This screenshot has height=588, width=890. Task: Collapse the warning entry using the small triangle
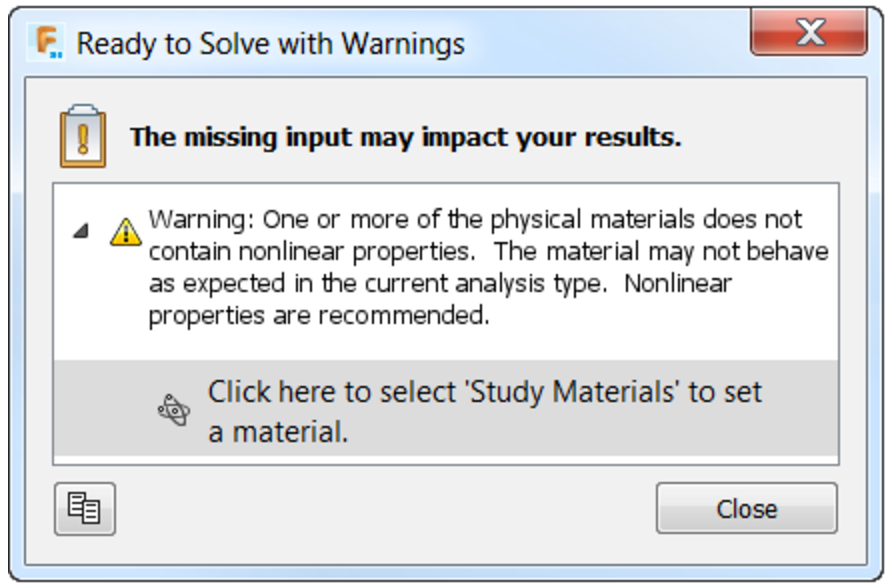click(82, 231)
